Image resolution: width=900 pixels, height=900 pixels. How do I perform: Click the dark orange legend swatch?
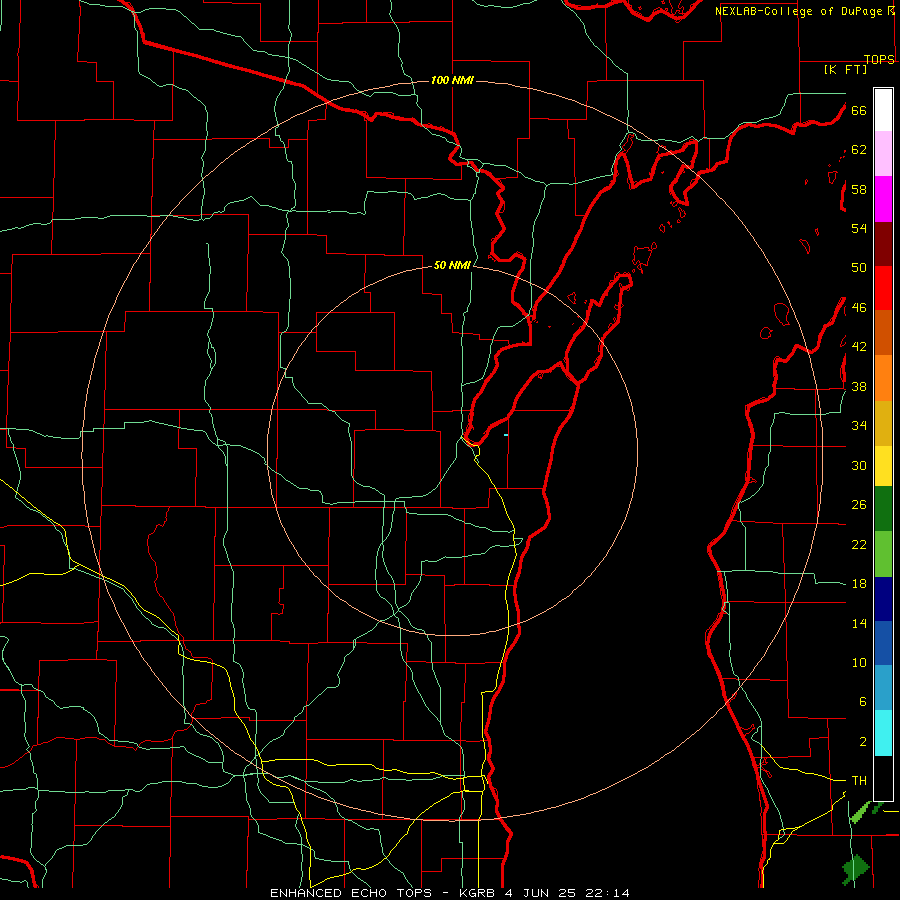(883, 332)
